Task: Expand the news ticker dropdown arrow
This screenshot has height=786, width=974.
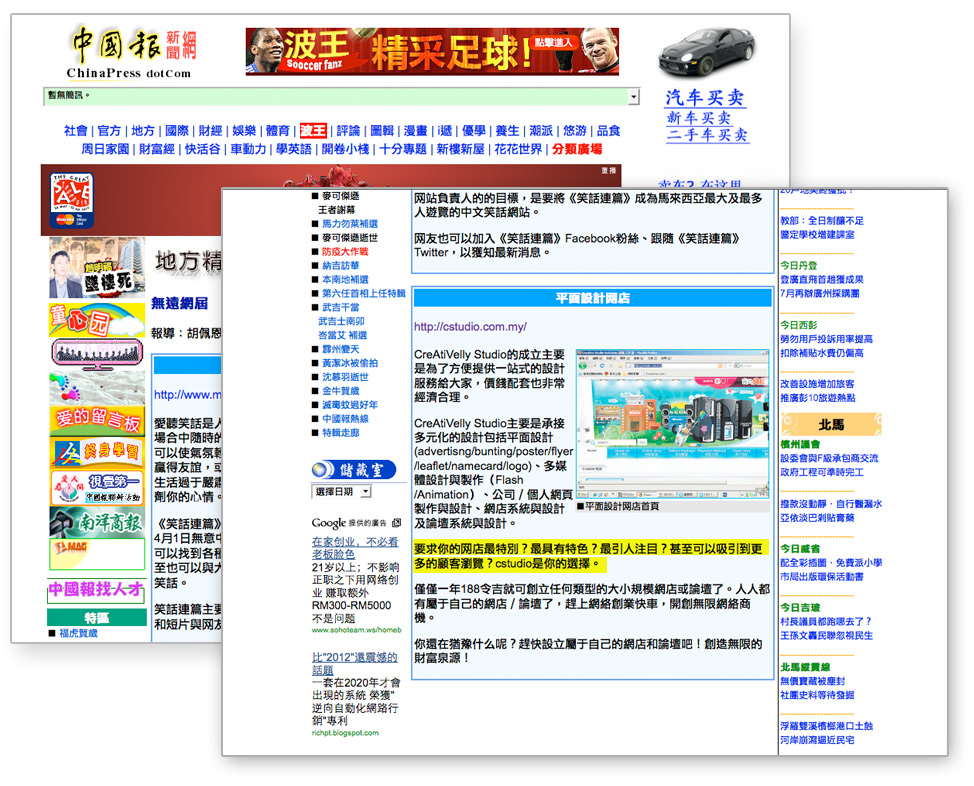Action: point(634,96)
